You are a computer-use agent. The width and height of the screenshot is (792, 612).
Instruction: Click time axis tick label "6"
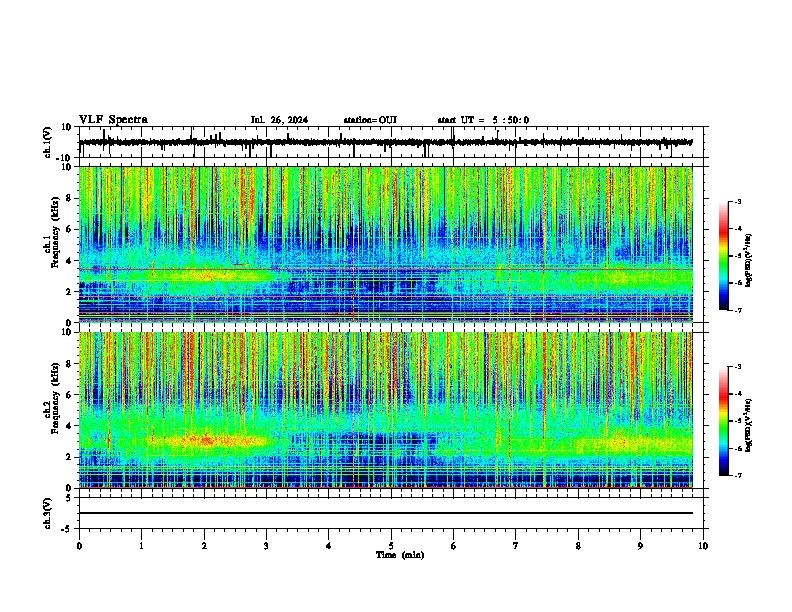pos(454,546)
